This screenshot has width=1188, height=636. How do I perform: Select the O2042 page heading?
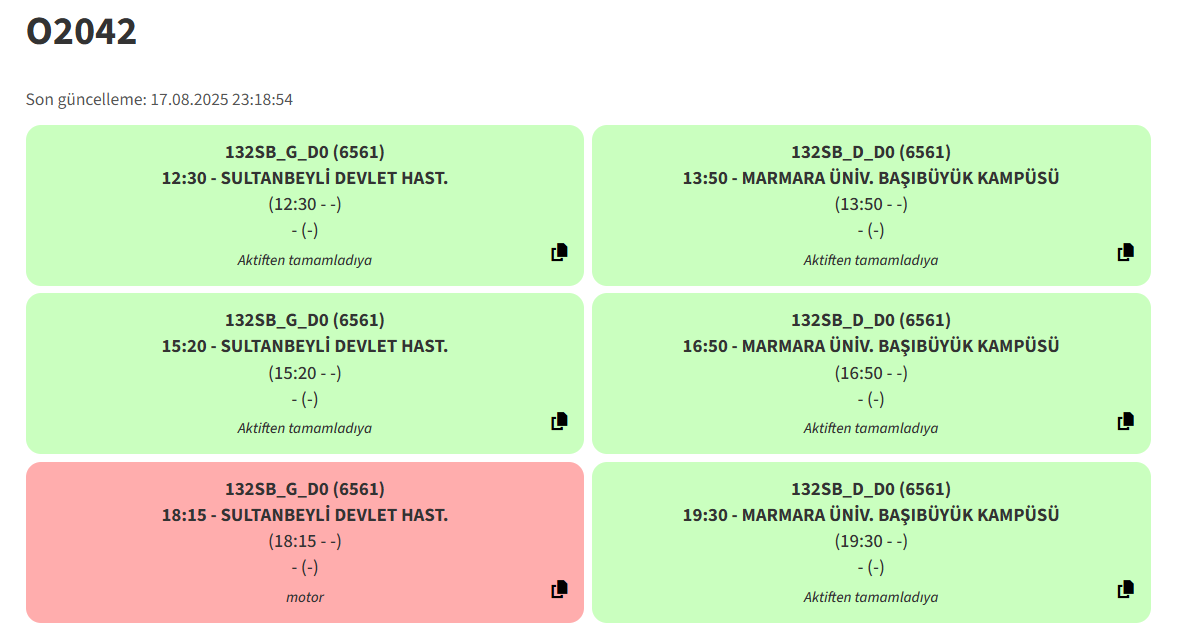[81, 32]
